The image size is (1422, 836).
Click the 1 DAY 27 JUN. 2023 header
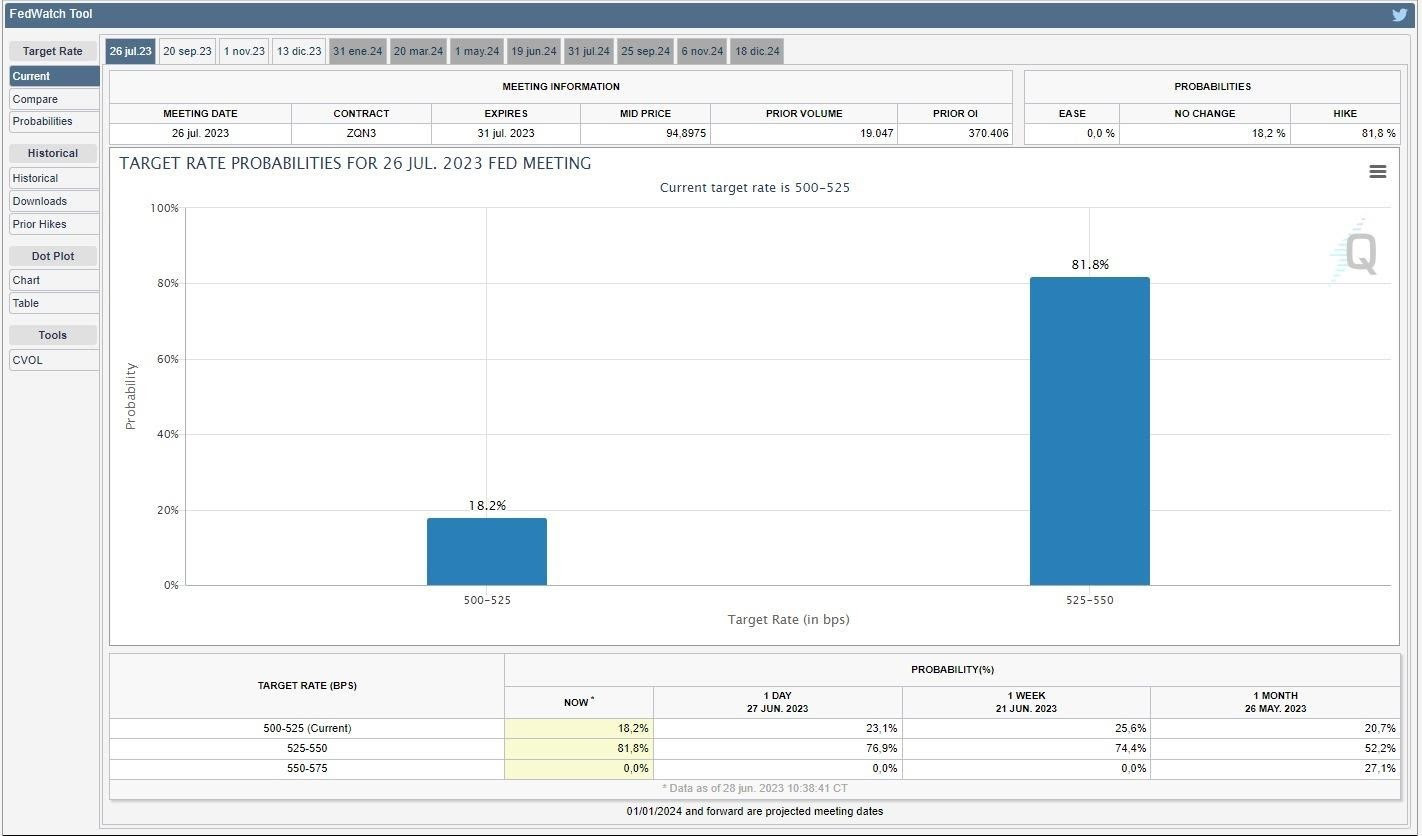pos(778,702)
